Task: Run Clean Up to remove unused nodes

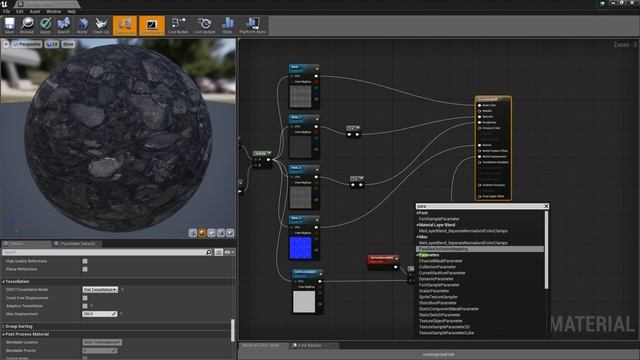Action: [101, 25]
